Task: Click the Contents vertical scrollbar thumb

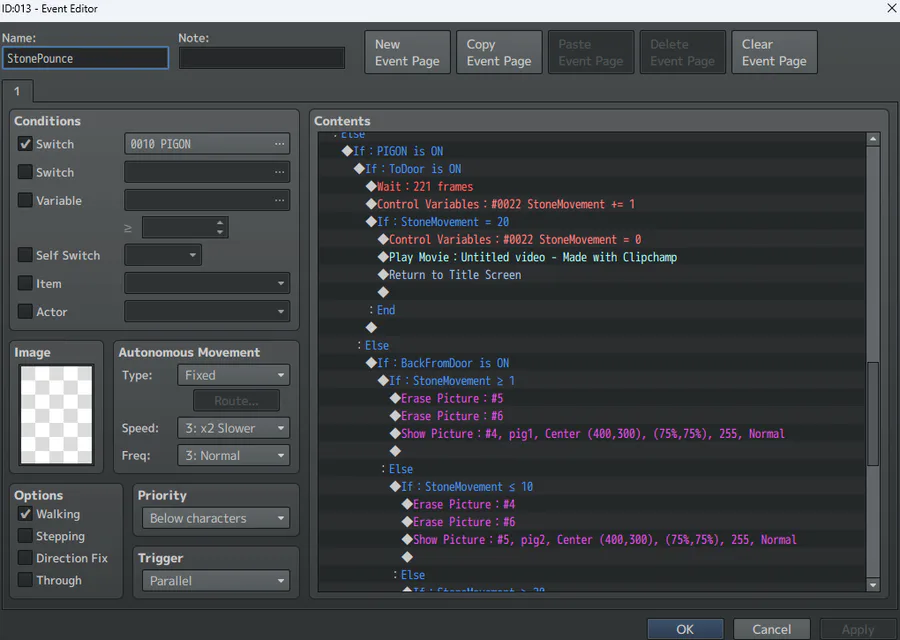Action: (x=872, y=413)
